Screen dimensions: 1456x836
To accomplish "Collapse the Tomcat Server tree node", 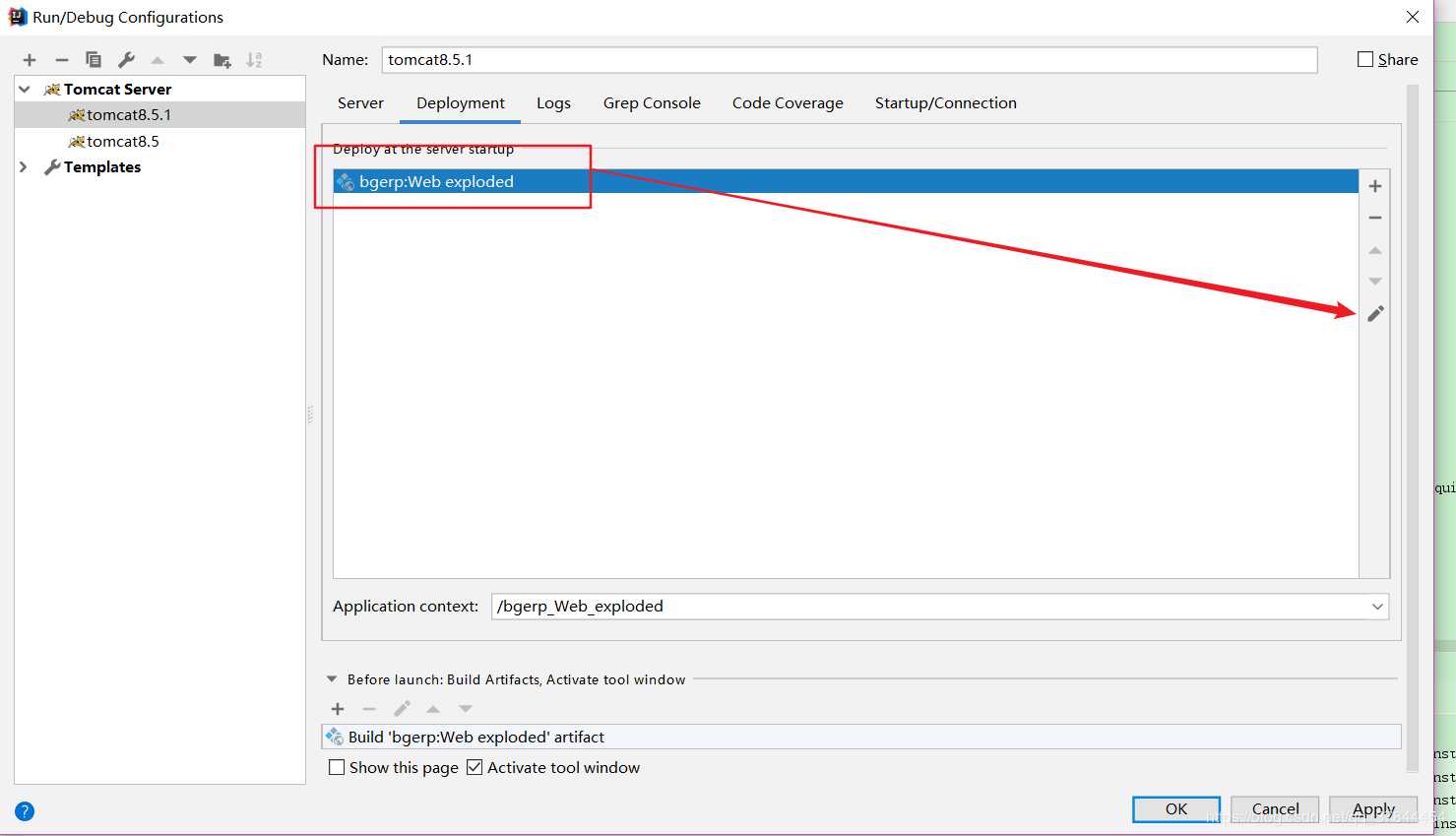I will click(x=25, y=89).
